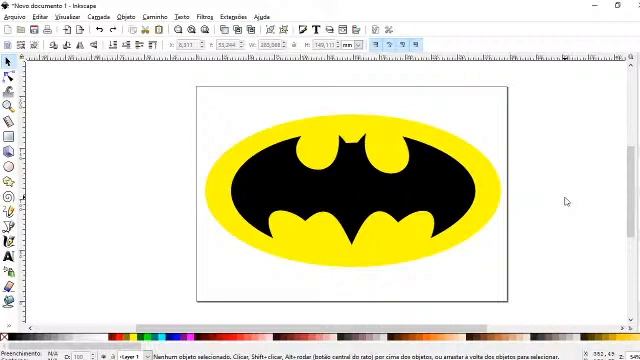Select the Calligraphy tool
This screenshot has width=640, height=360.
8,241
